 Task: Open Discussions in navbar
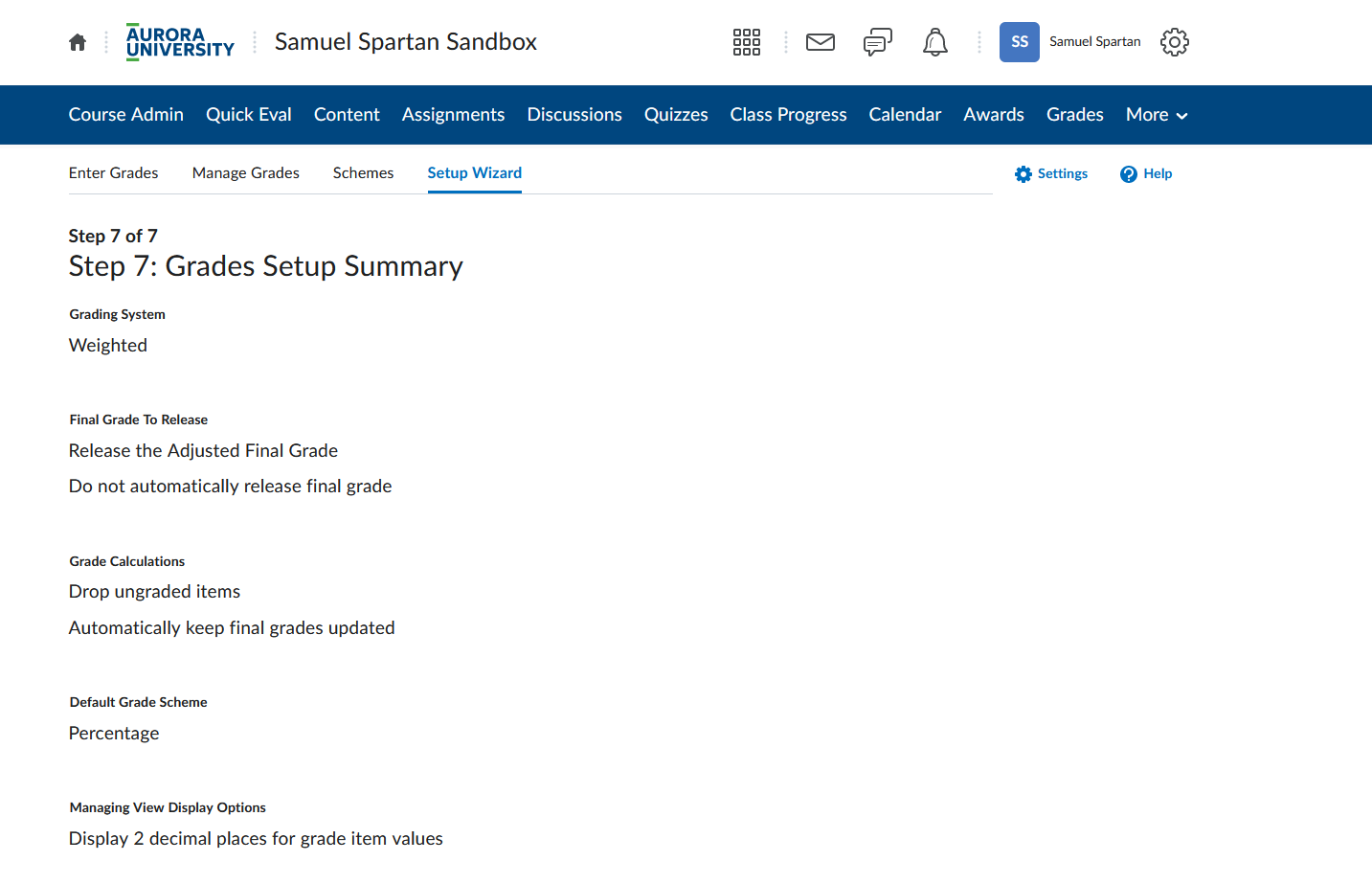click(x=574, y=115)
